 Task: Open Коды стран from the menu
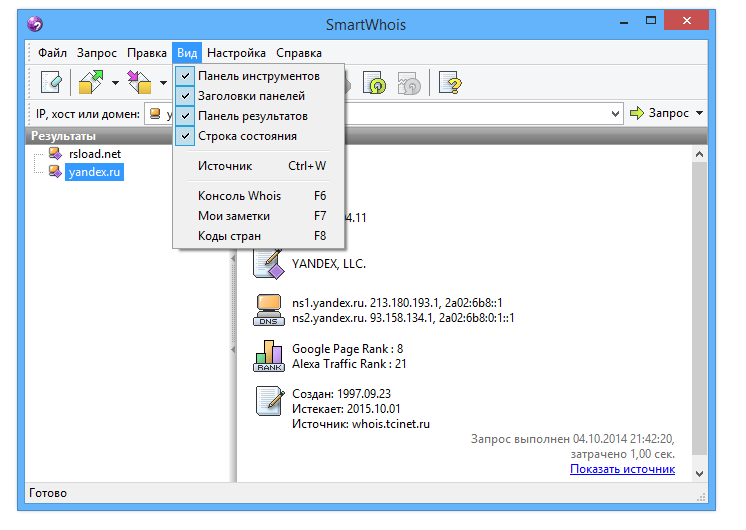pyautogui.click(x=259, y=236)
